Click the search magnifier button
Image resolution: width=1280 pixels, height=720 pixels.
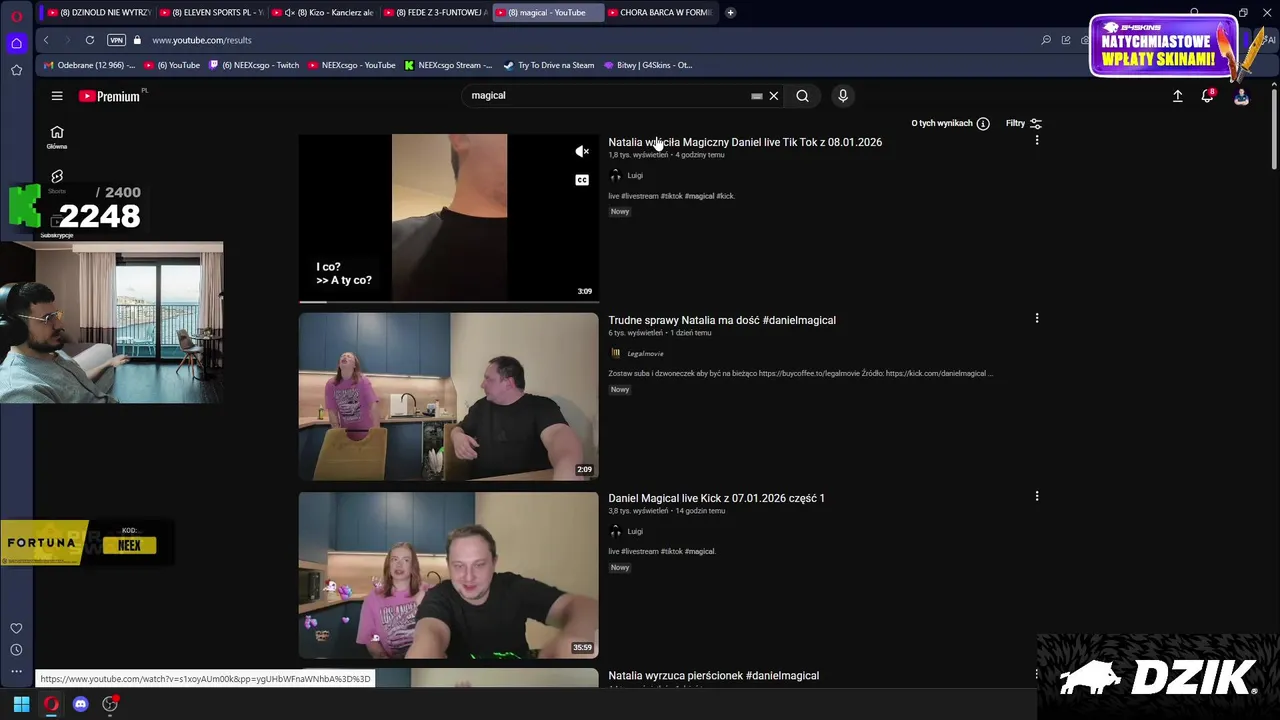click(x=802, y=96)
